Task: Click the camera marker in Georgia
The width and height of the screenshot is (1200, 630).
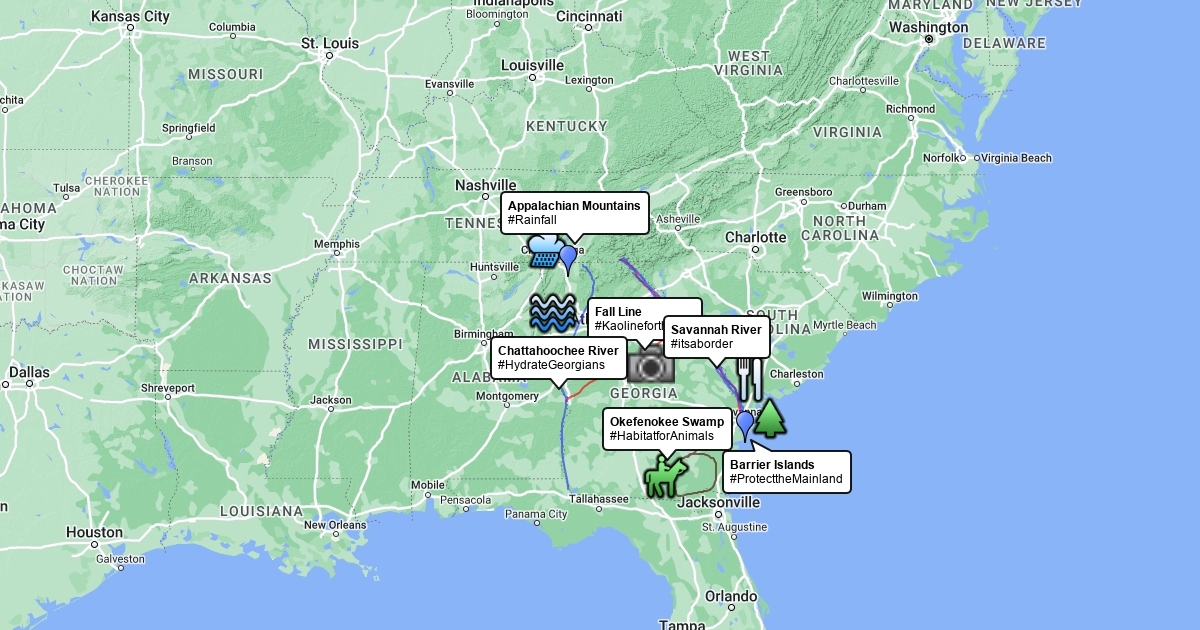Action: (x=651, y=365)
